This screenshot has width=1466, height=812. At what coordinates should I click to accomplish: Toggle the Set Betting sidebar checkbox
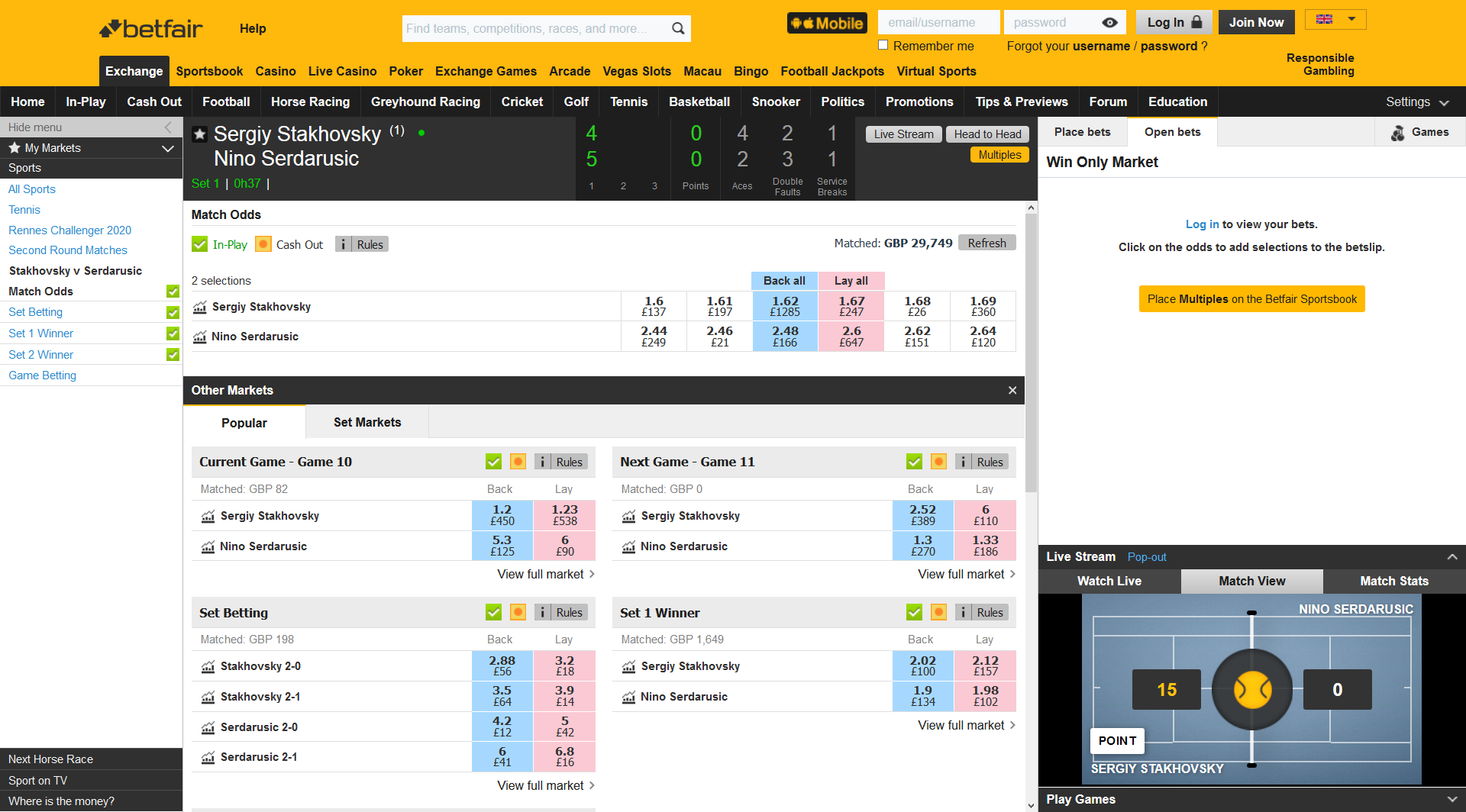click(x=173, y=312)
